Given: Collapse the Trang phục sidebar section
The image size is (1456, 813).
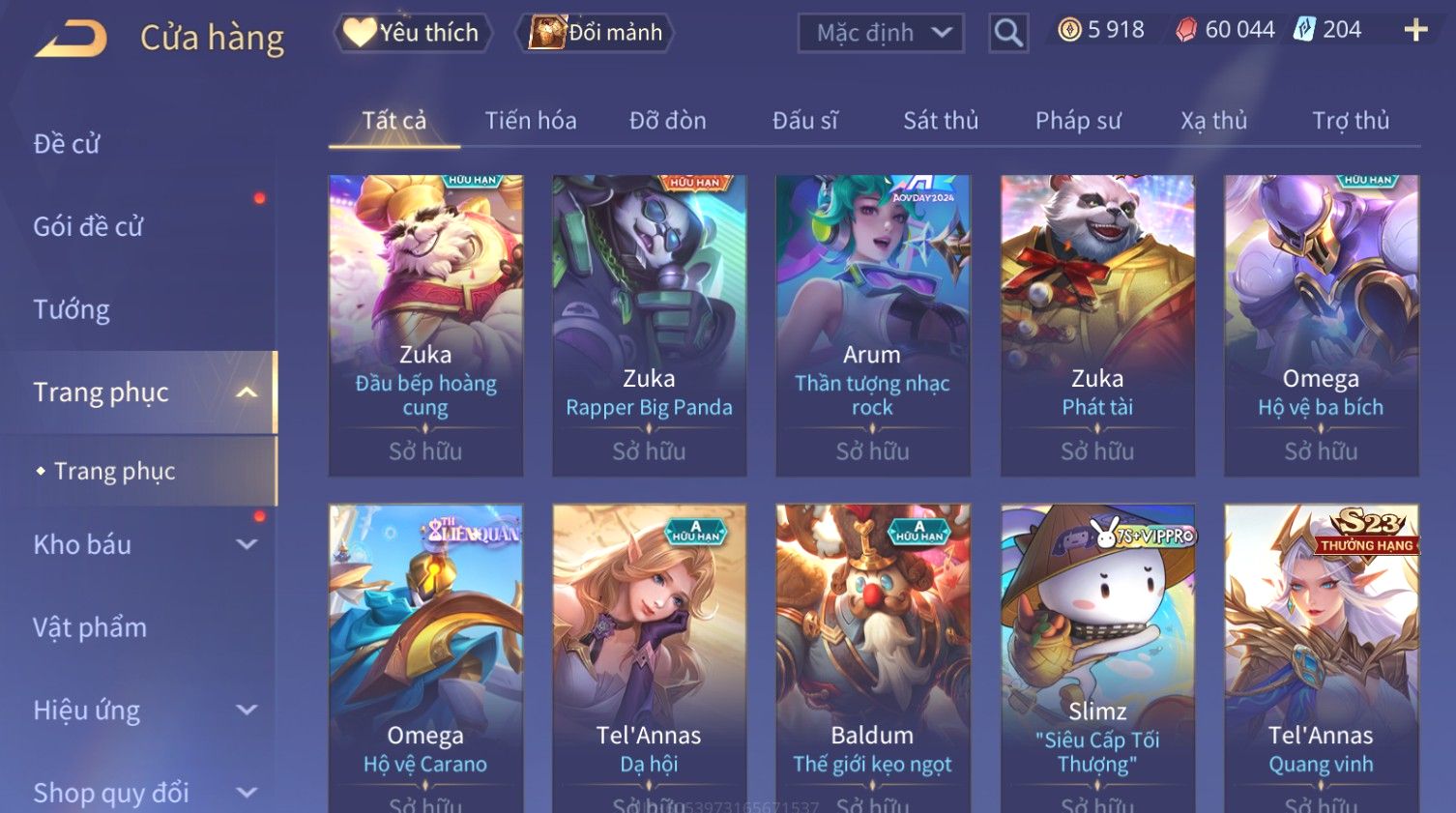Looking at the screenshot, I should (x=247, y=392).
